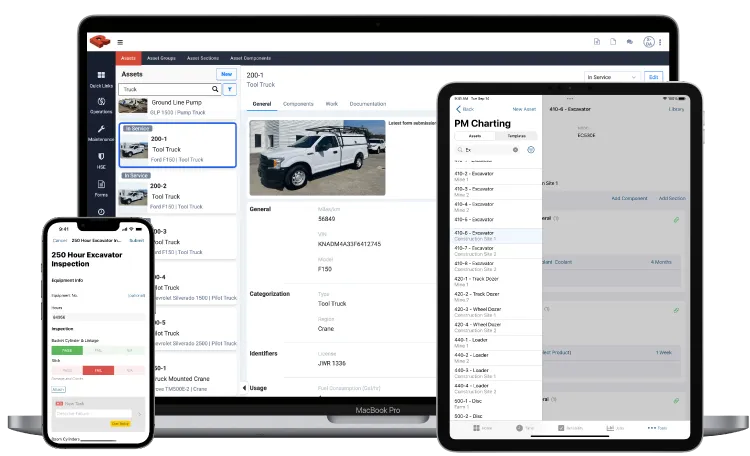Image resolution: width=750 pixels, height=456 pixels.
Task: Collapse the asset list panel arrow near Usage
Action: [244, 388]
